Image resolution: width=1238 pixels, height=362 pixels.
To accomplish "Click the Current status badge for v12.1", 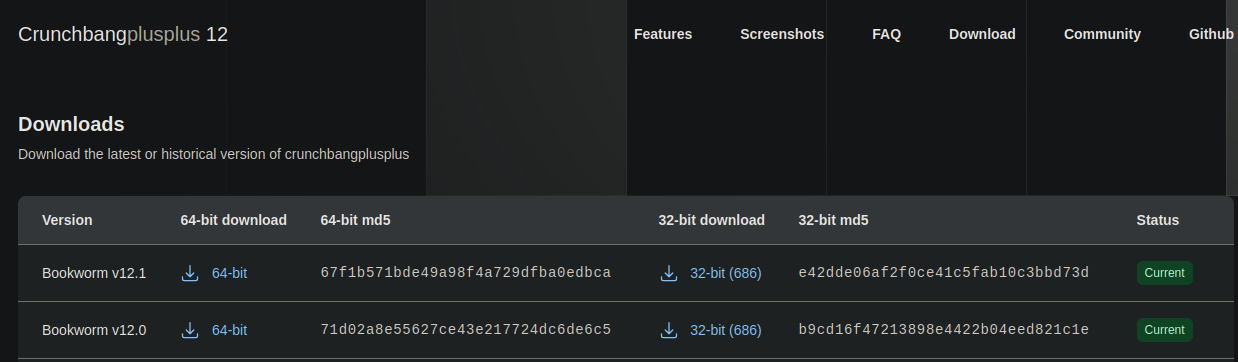I will point(1165,273).
